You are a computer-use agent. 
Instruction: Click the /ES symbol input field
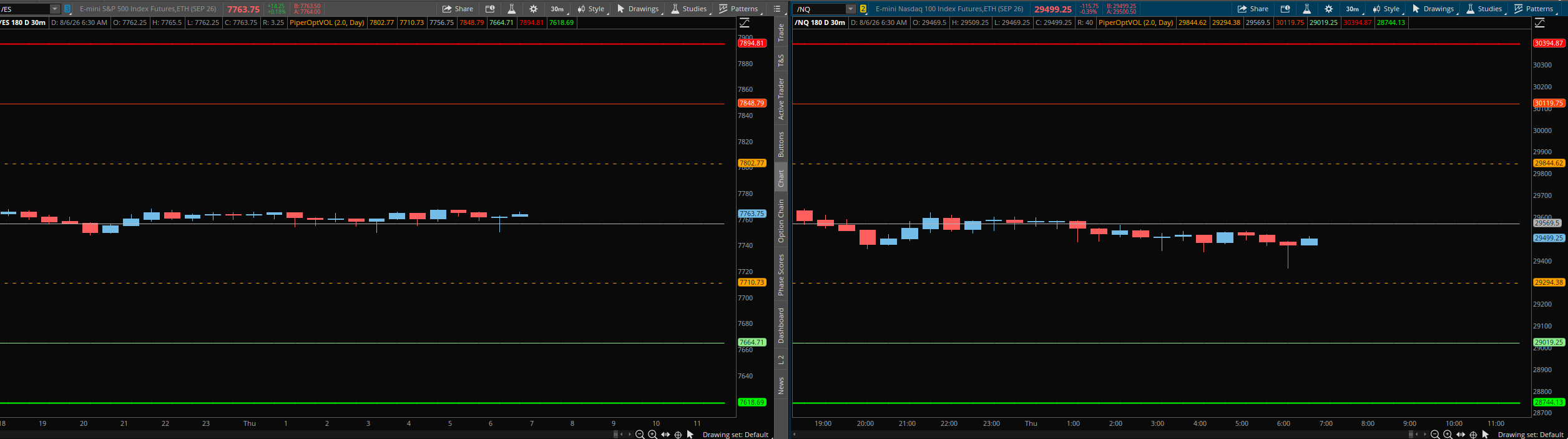25,9
